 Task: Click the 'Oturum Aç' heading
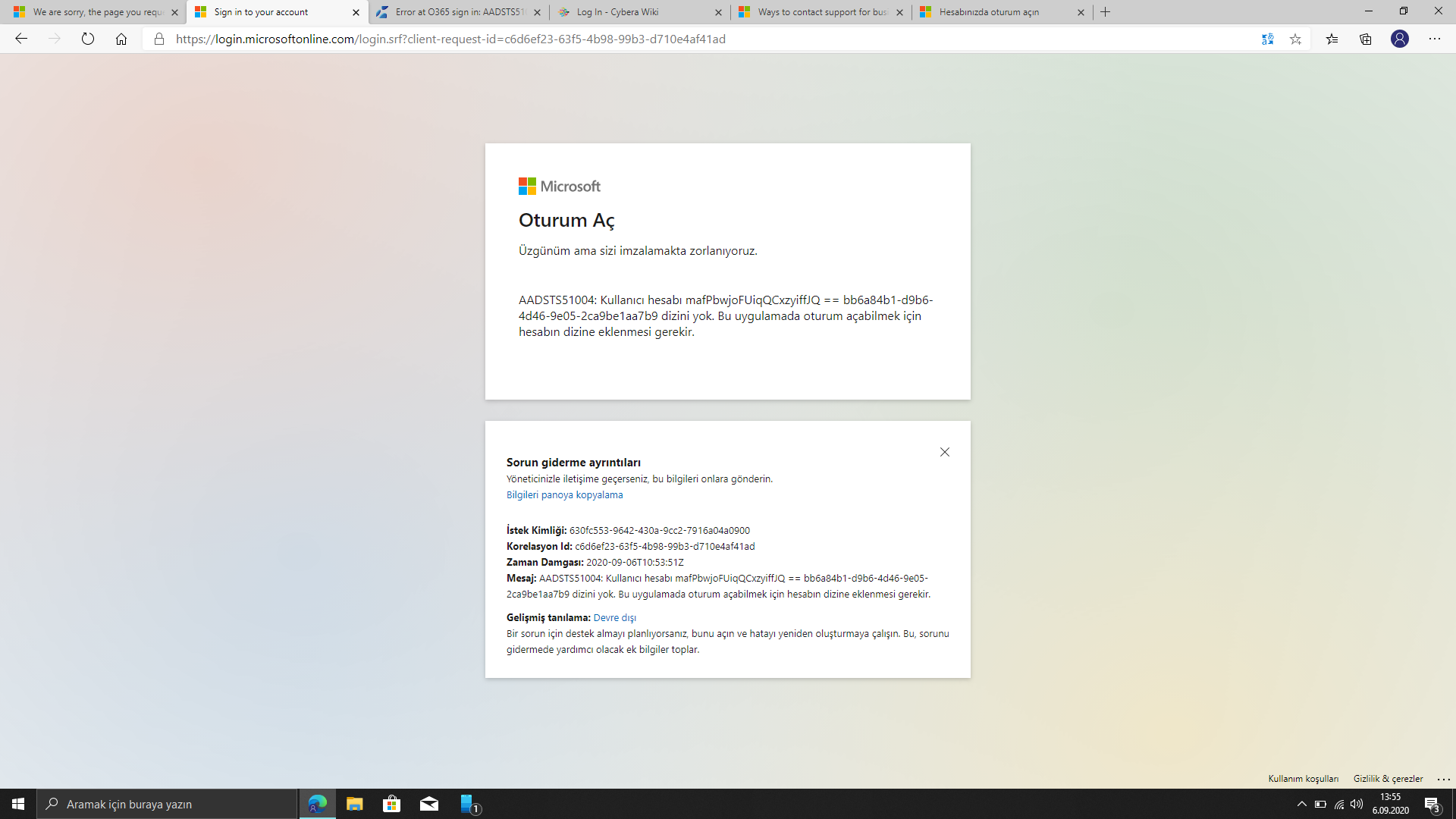click(566, 221)
